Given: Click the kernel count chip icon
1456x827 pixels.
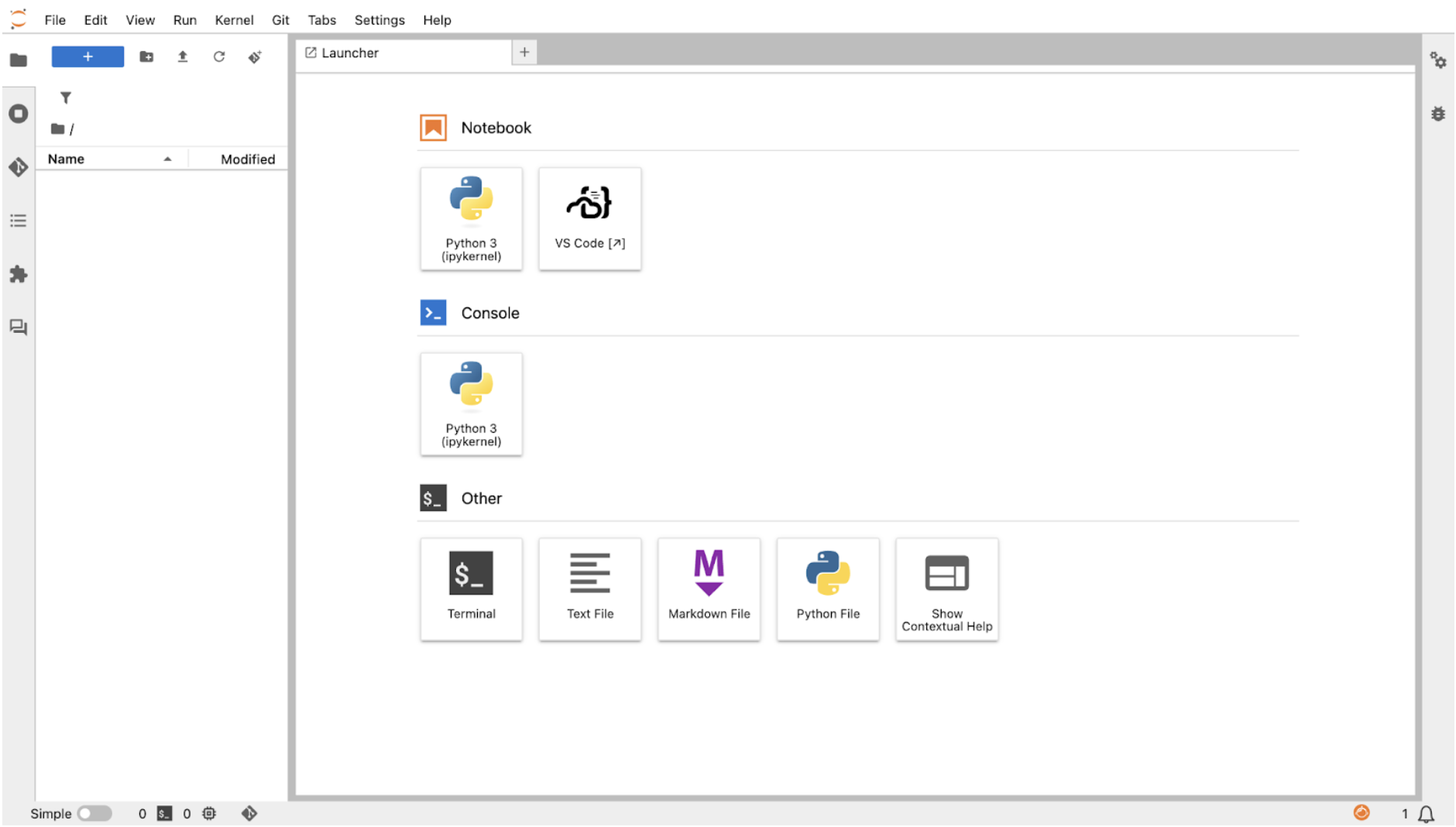Looking at the screenshot, I should pyautogui.click(x=209, y=813).
